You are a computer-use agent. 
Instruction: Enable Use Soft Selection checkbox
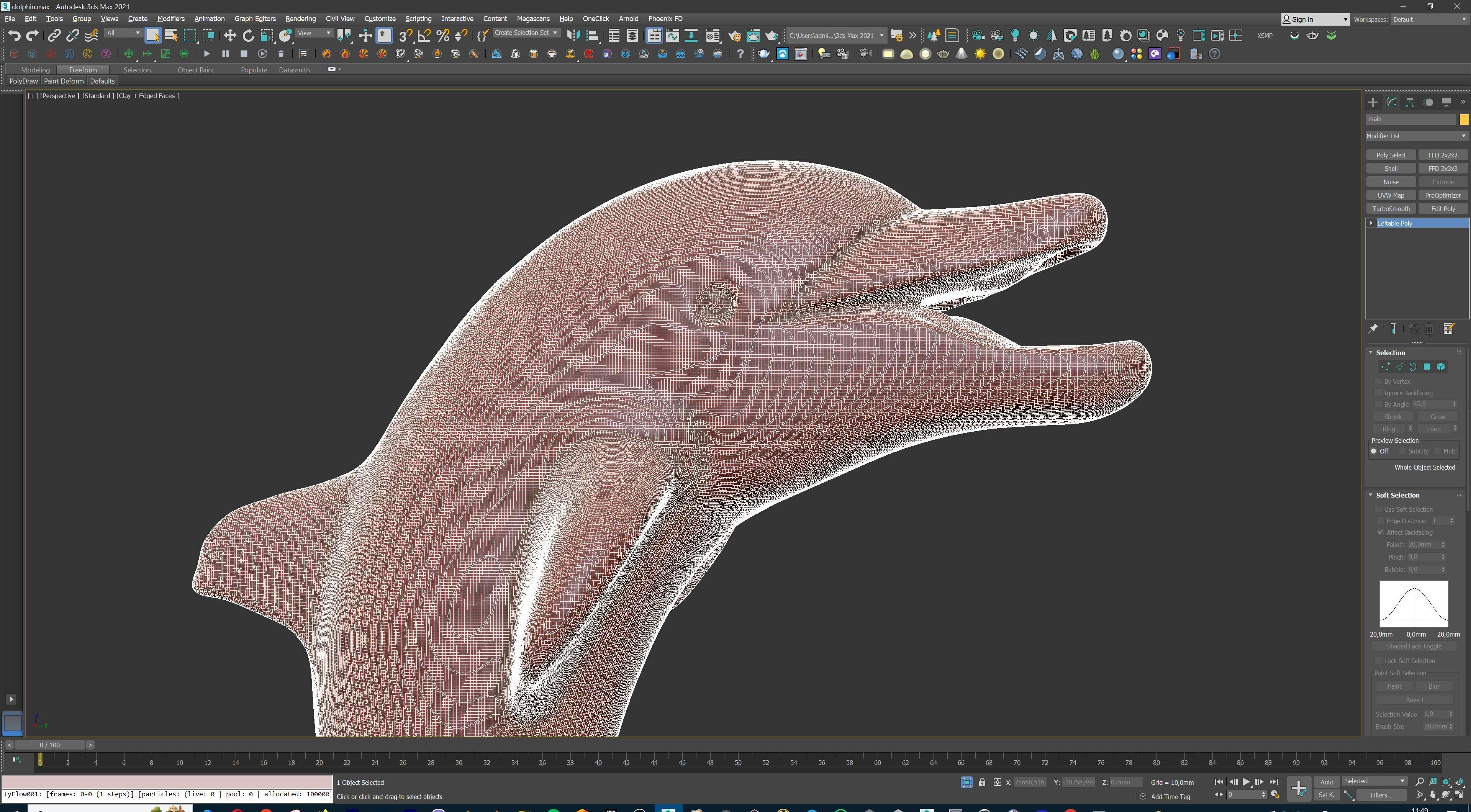[1378, 509]
